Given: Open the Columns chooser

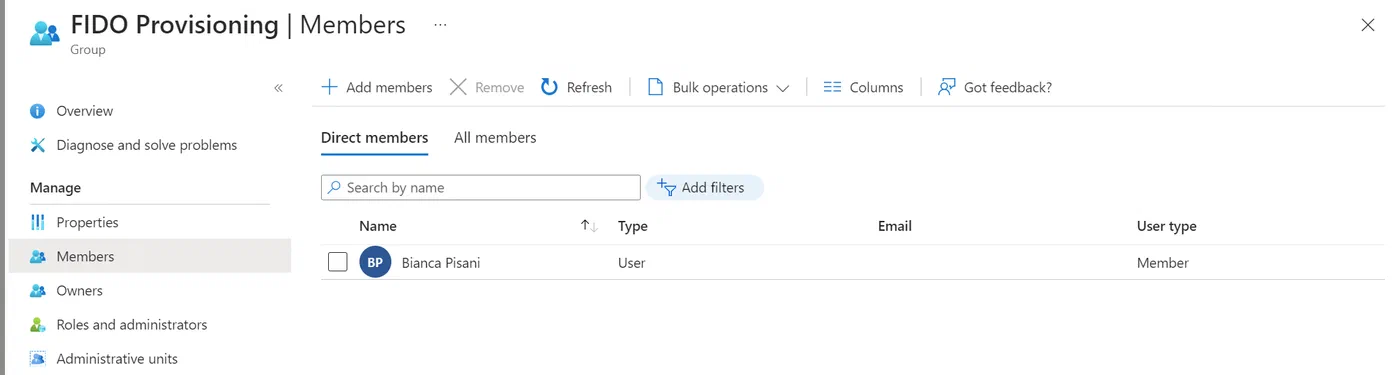Looking at the screenshot, I should (x=863, y=87).
